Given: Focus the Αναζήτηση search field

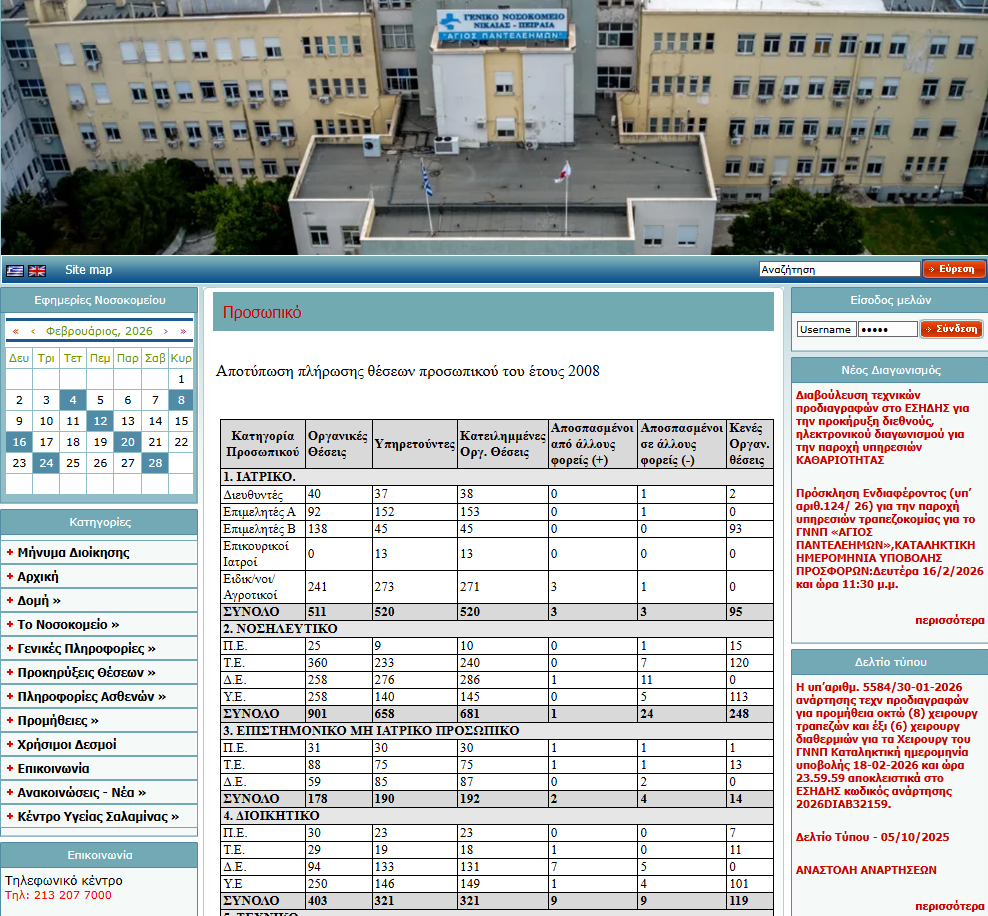Looking at the screenshot, I should pyautogui.click(x=839, y=269).
